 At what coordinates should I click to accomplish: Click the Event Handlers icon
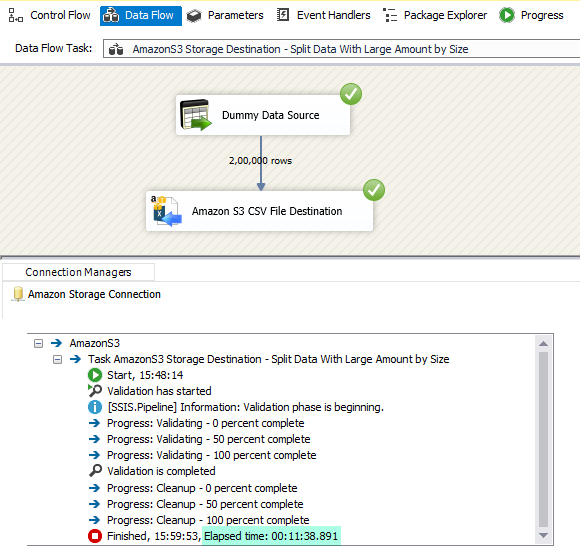coord(283,15)
